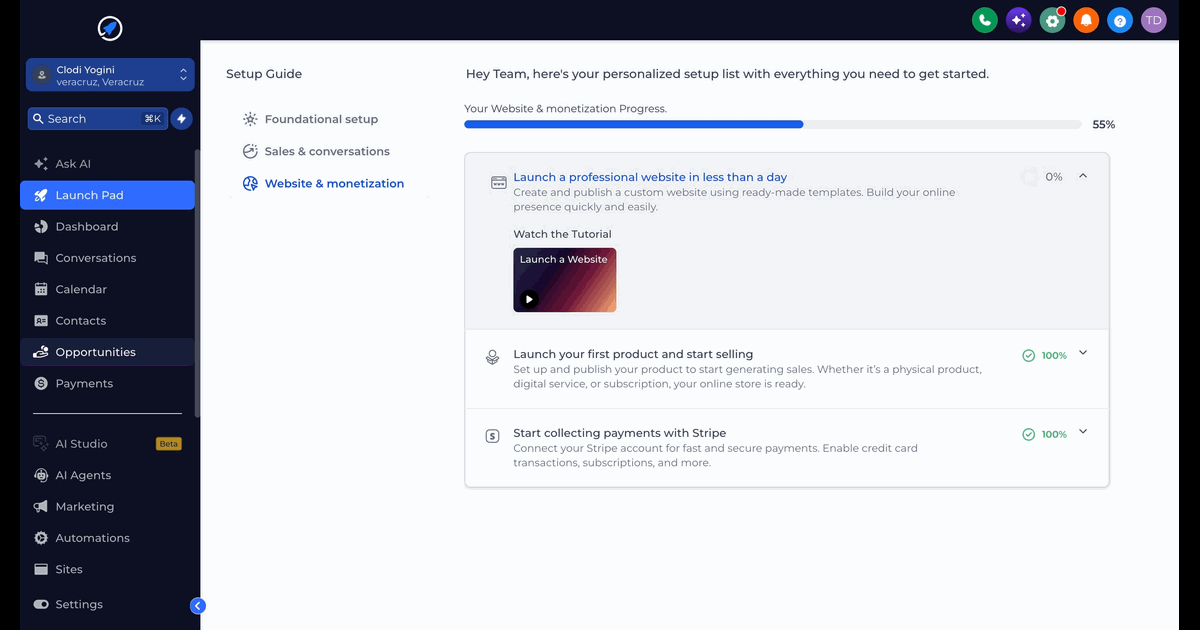Select Launch Pad in sidebar
Viewport: 1200px width, 630px height.
tap(107, 195)
